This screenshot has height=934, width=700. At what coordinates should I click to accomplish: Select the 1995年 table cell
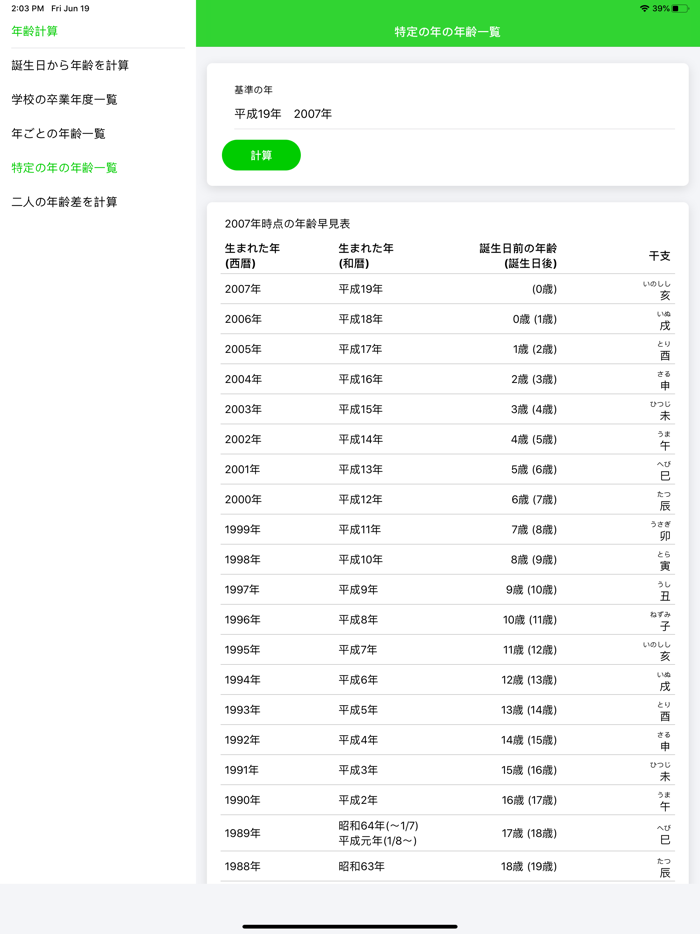242,650
